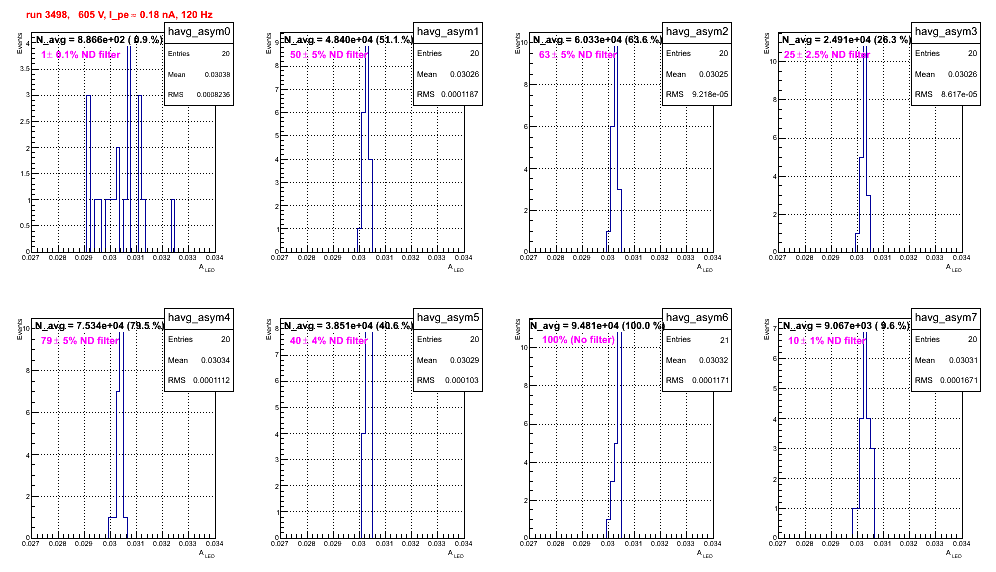This screenshot has height=572, width=996.
Task: Select the havg_asym6 stats box title
Action: [x=697, y=317]
